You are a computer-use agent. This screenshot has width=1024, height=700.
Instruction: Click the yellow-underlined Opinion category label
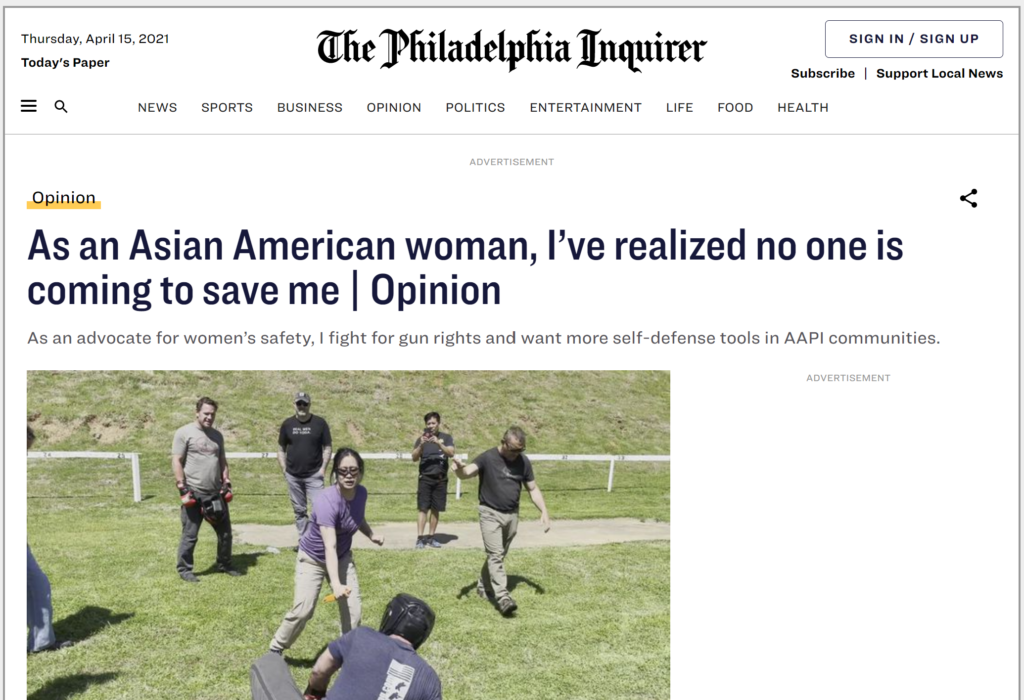[x=63, y=198]
